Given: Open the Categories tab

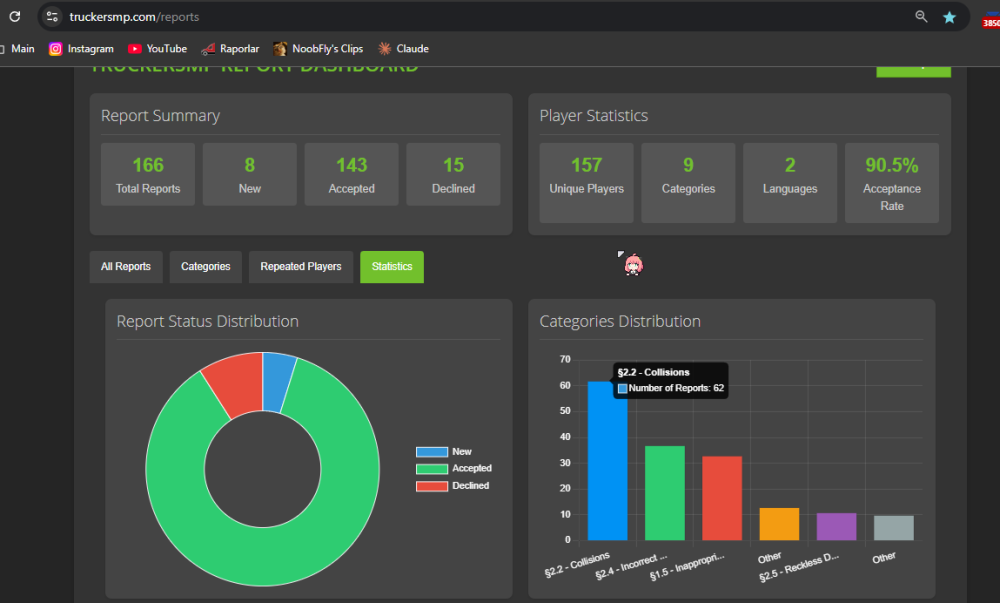Looking at the screenshot, I should coord(205,267).
